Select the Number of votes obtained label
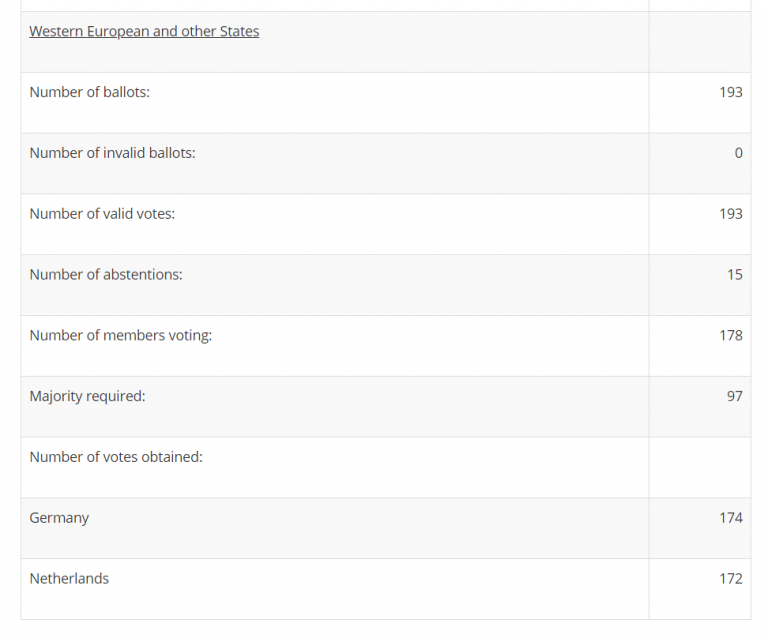Viewport: 768px width, 642px height. (x=116, y=456)
